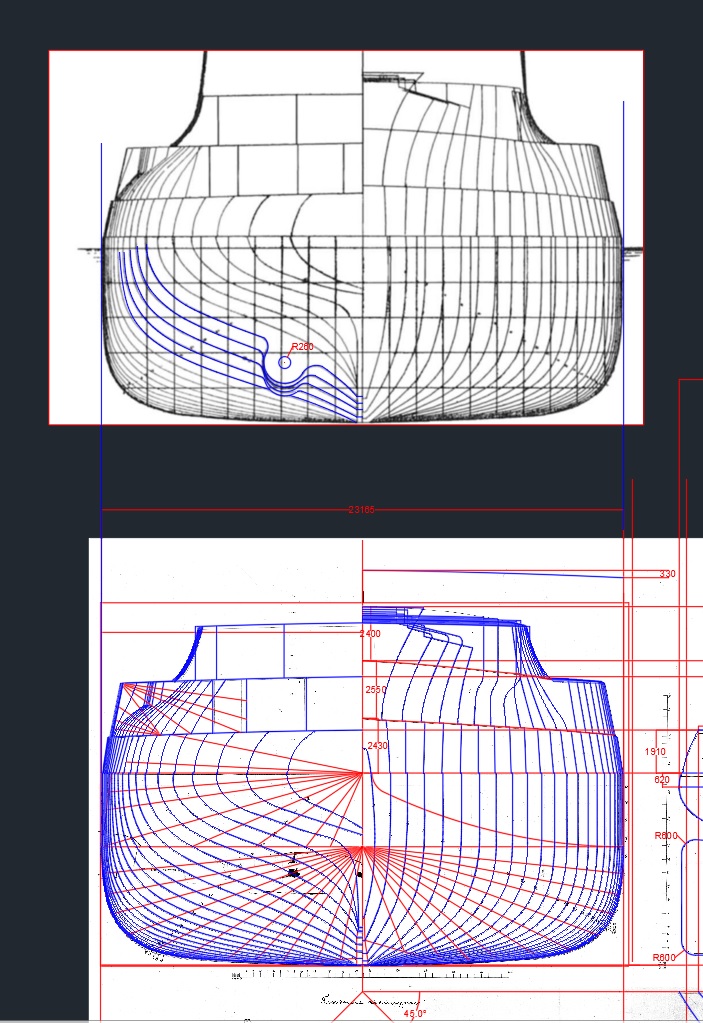This screenshot has width=703, height=1023.
Task: Click the R260 radius label
Action: (x=302, y=347)
